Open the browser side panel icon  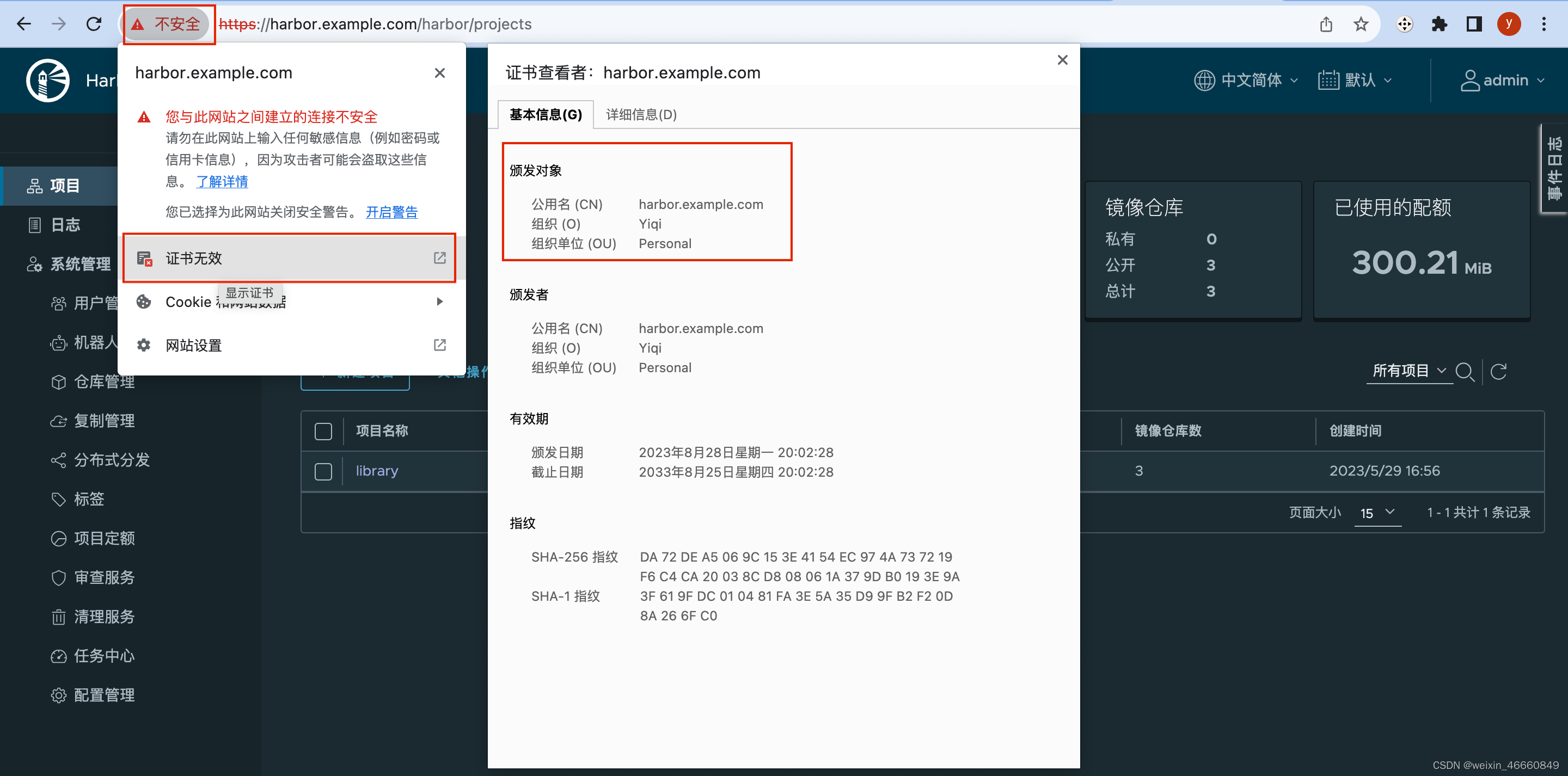coord(1474,24)
